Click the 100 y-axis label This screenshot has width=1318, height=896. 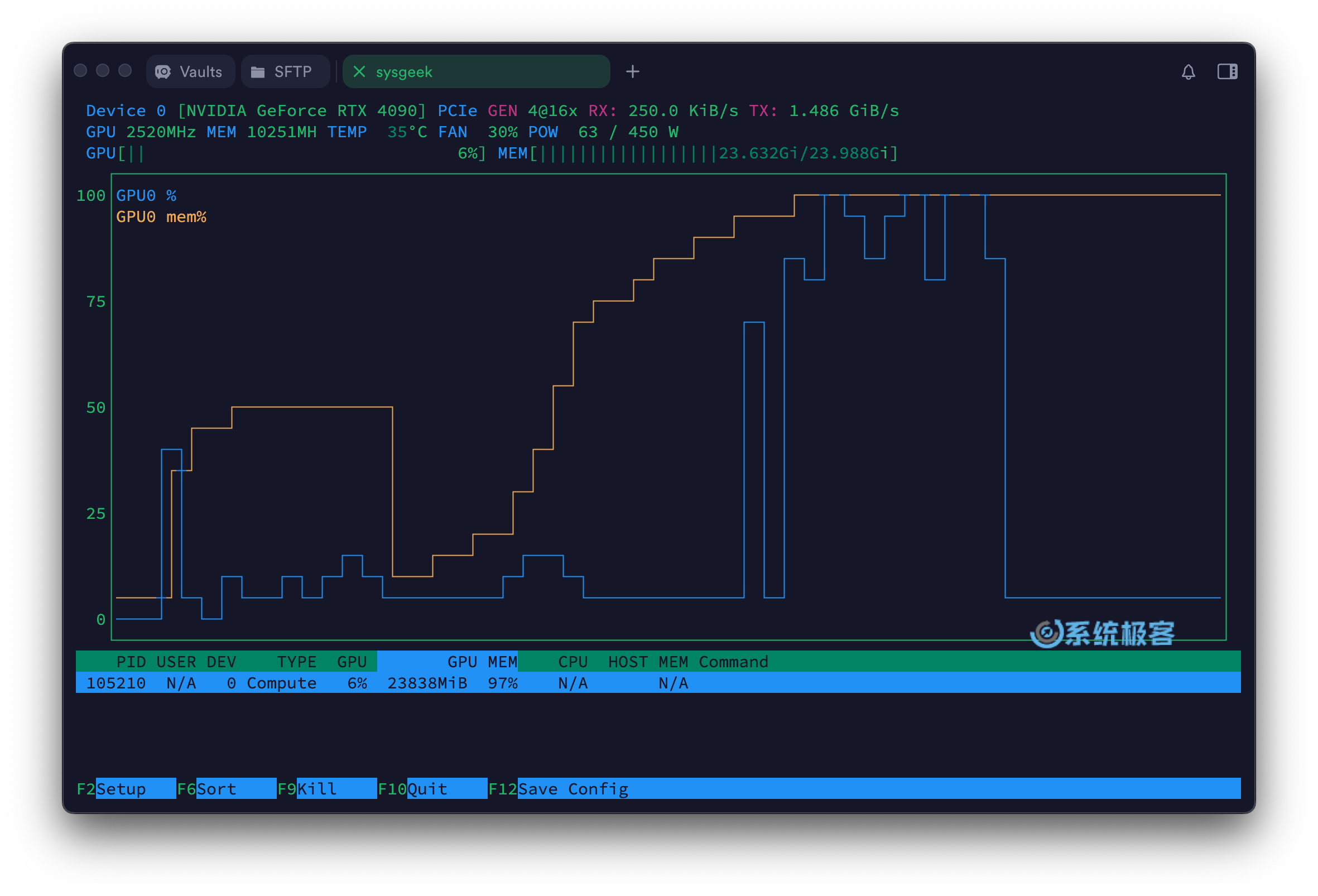click(x=91, y=196)
